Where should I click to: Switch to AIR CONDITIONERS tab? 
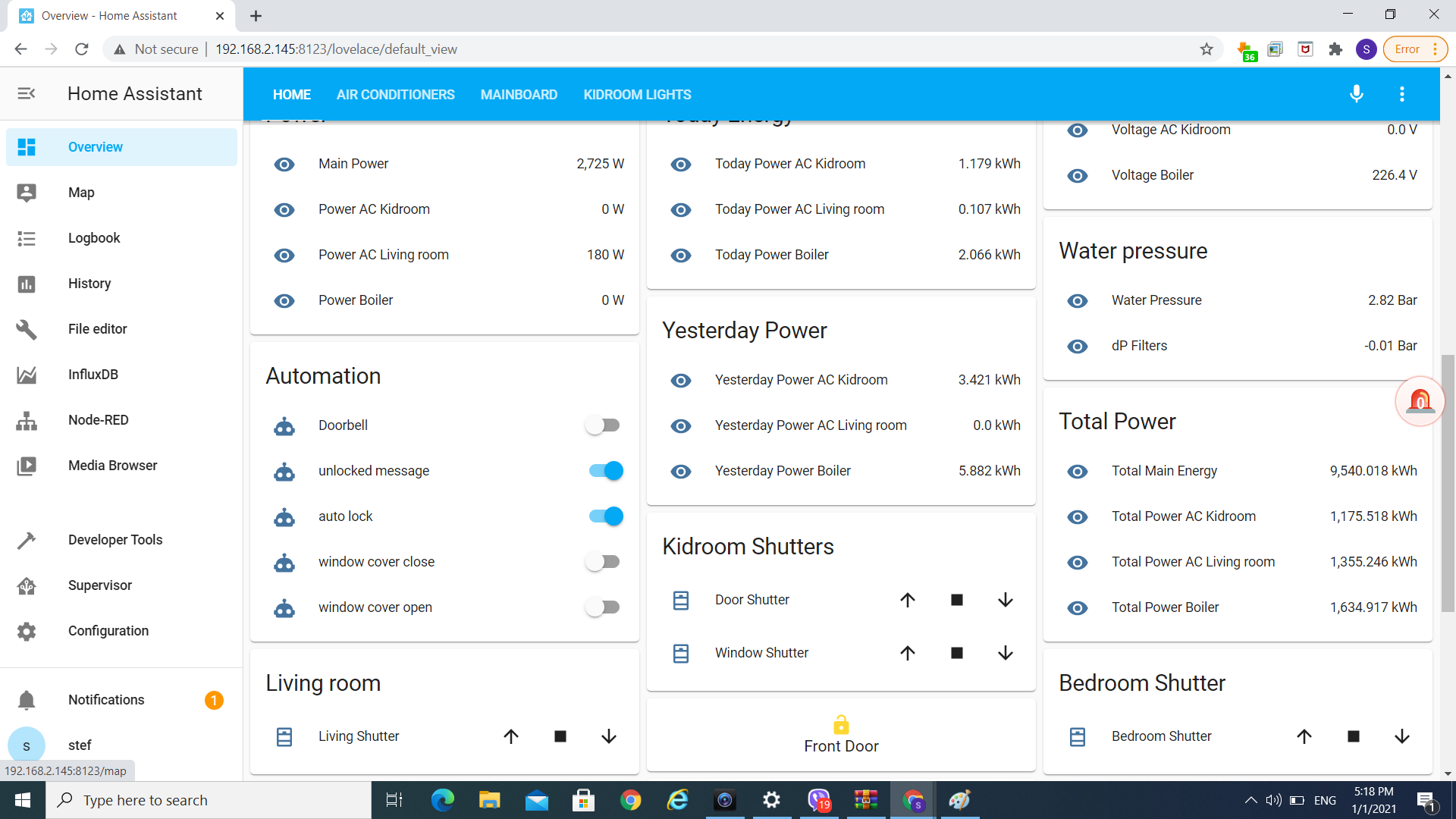coord(396,95)
